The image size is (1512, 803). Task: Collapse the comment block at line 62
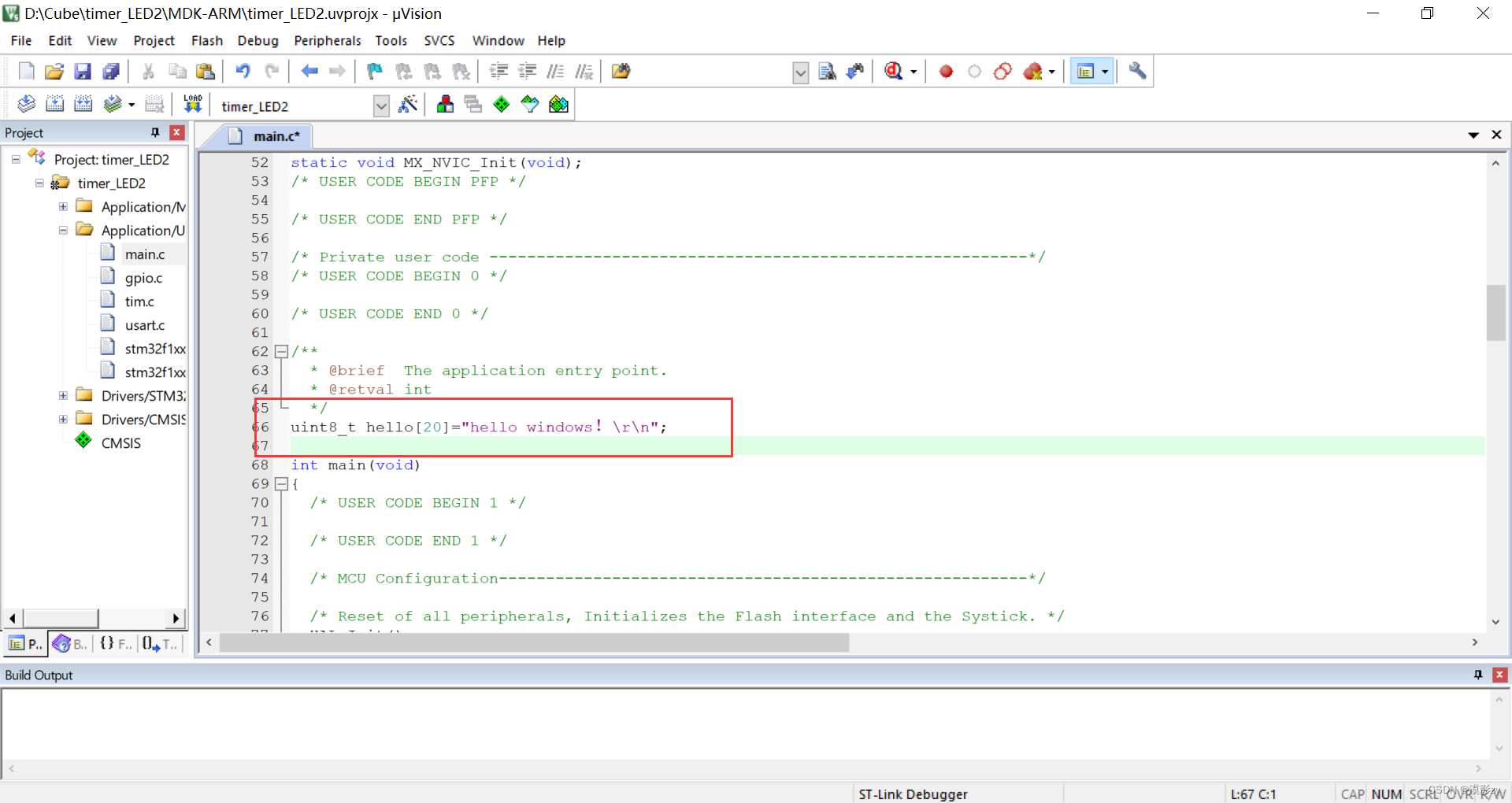281,351
